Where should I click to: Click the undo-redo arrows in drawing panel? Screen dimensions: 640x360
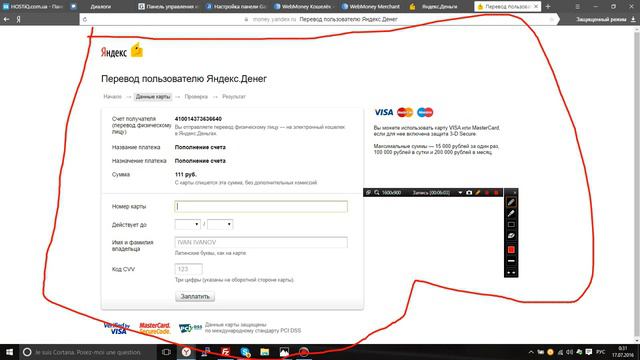click(x=511, y=273)
